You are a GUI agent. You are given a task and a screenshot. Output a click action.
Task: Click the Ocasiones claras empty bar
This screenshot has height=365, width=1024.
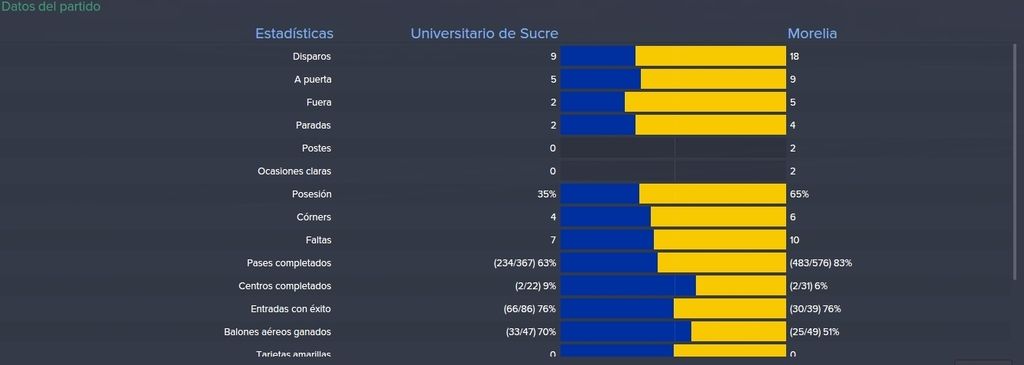coord(673,171)
